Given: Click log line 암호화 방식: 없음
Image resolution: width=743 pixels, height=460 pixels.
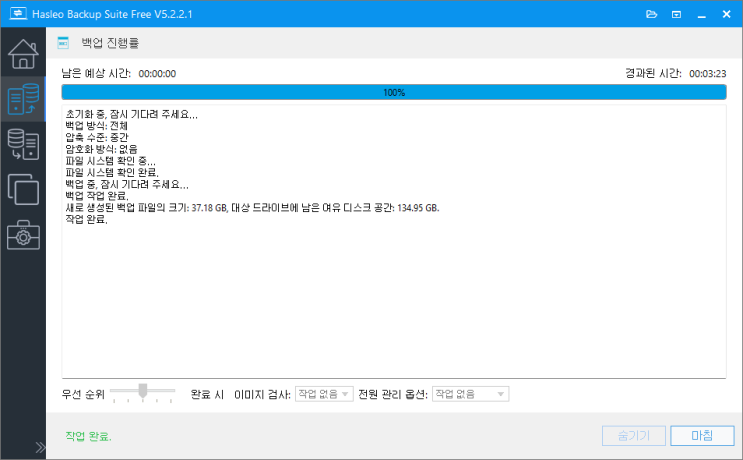Looking at the screenshot, I should click(x=101, y=149).
